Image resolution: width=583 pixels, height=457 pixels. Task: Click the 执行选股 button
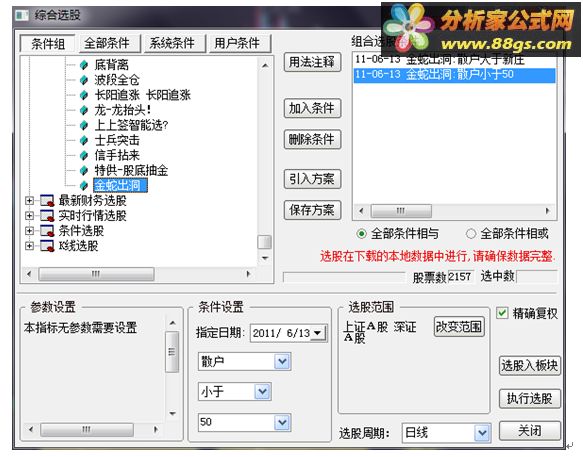tap(529, 399)
